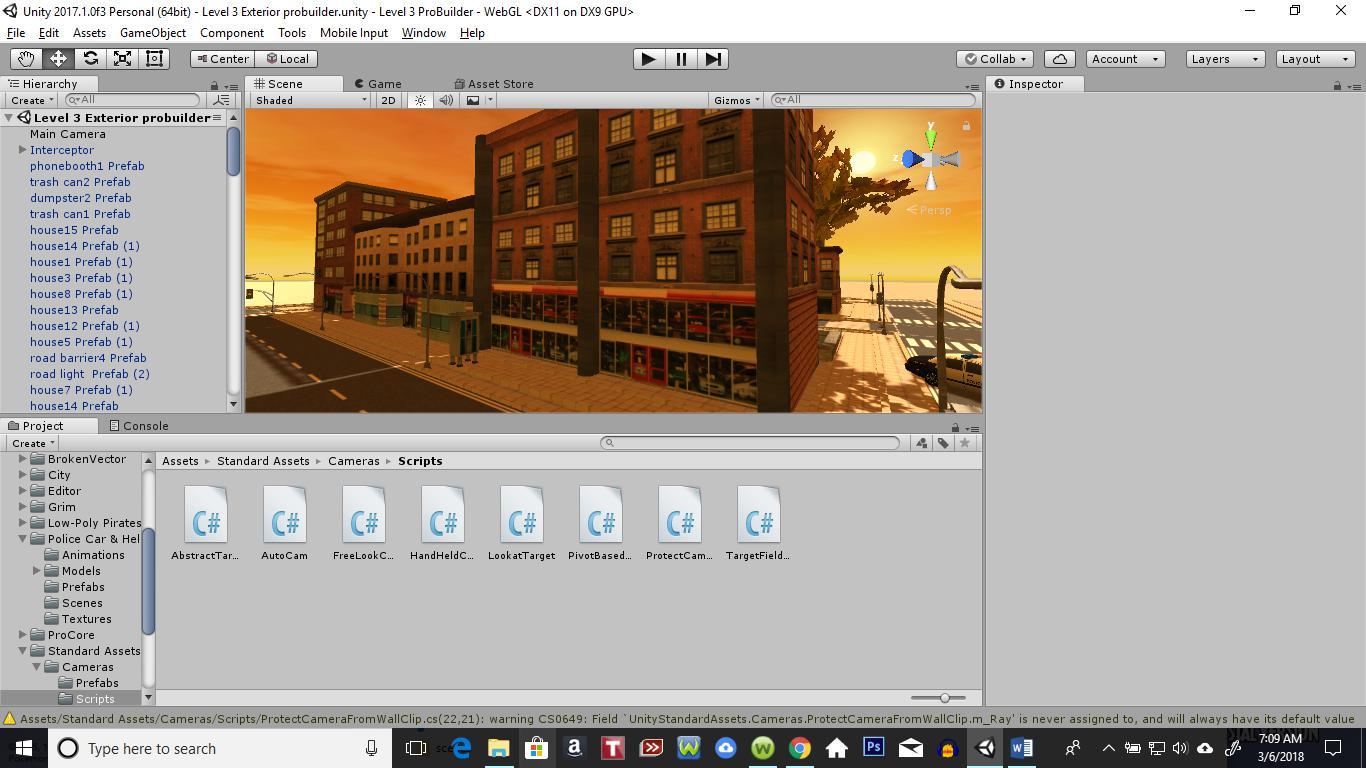Screen dimensions: 1366x768
Task: Toggle the scene gizmo lock icon
Action: coord(966,126)
